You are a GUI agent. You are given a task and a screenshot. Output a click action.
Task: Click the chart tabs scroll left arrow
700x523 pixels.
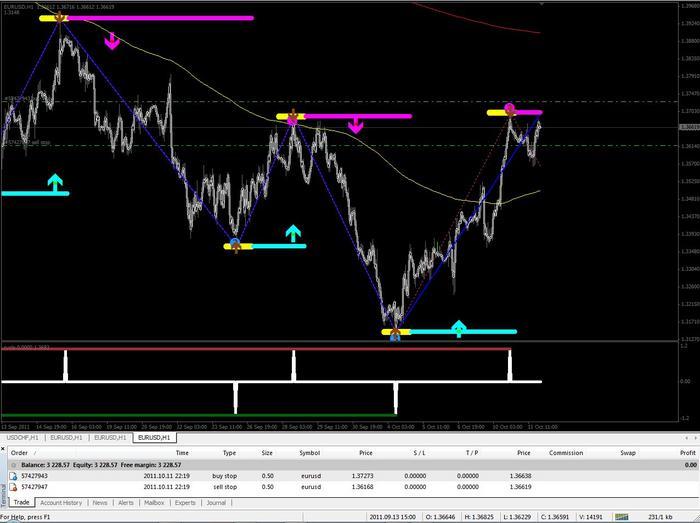pyautogui.click(x=687, y=438)
